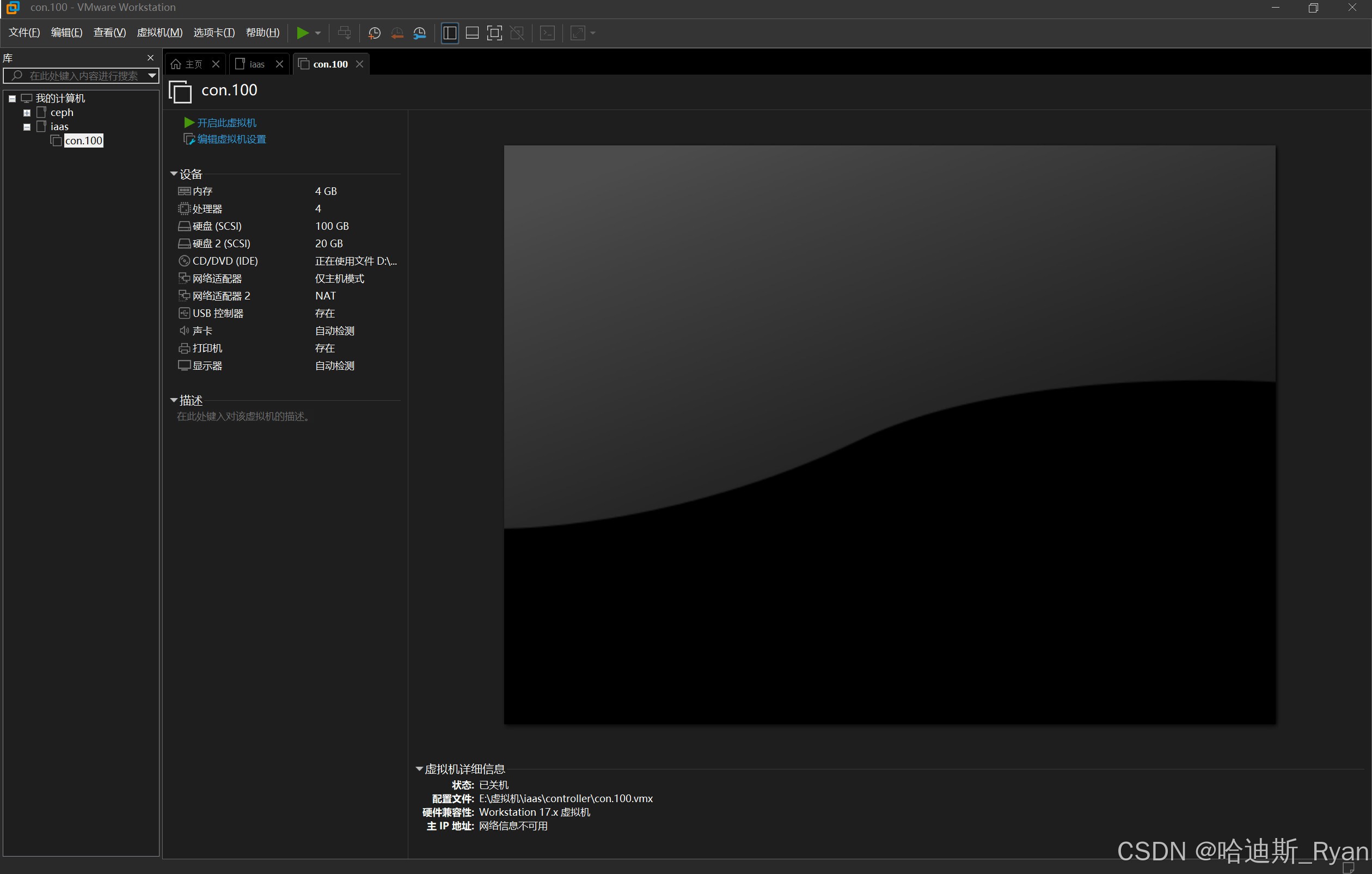Screen dimensions: 1372x874
Task: Open the console view toolbar icon
Action: pos(548,33)
